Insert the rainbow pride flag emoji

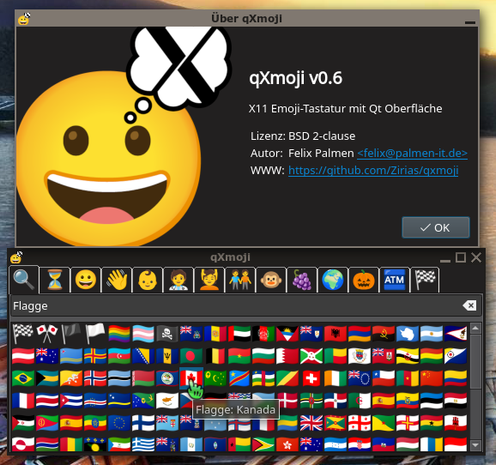click(119, 334)
